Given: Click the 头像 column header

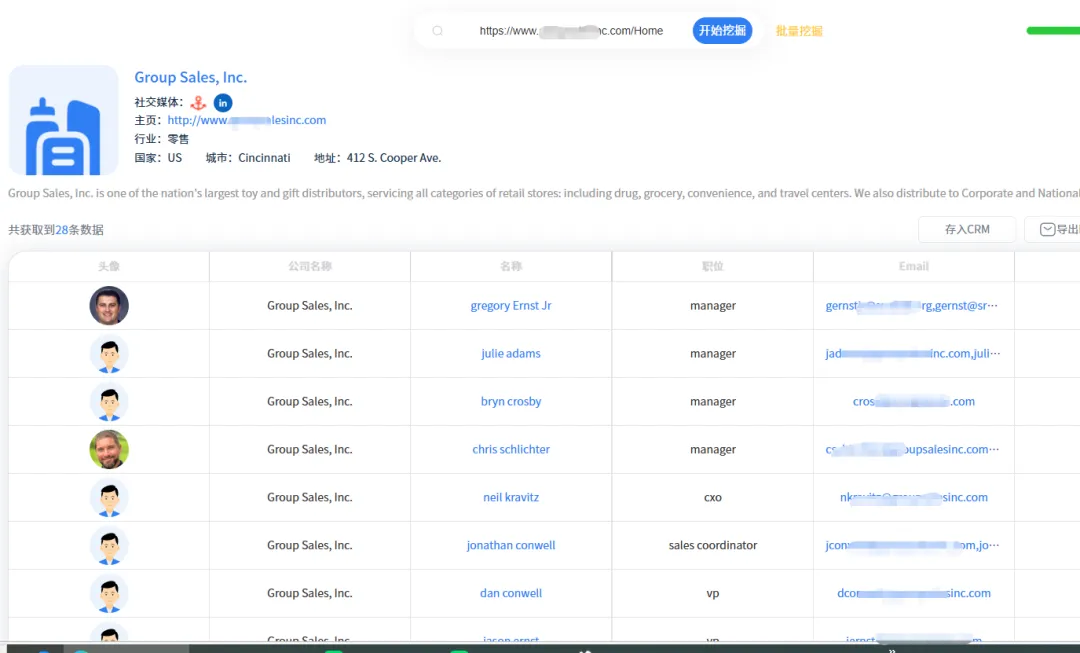Looking at the screenshot, I should point(109,267).
